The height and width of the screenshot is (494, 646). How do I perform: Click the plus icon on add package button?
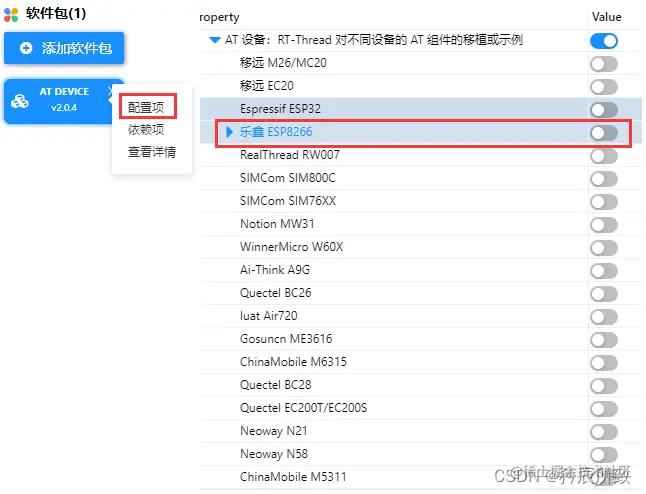pyautogui.click(x=26, y=48)
